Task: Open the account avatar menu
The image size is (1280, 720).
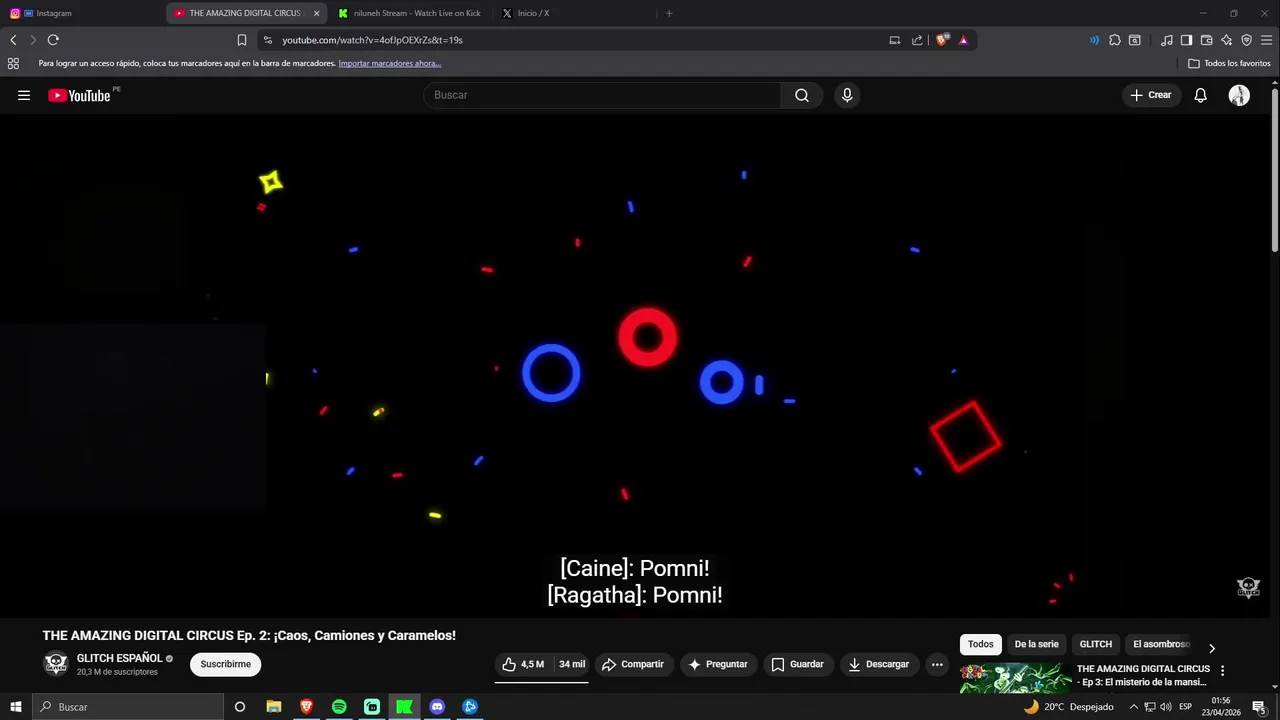Action: point(1239,95)
